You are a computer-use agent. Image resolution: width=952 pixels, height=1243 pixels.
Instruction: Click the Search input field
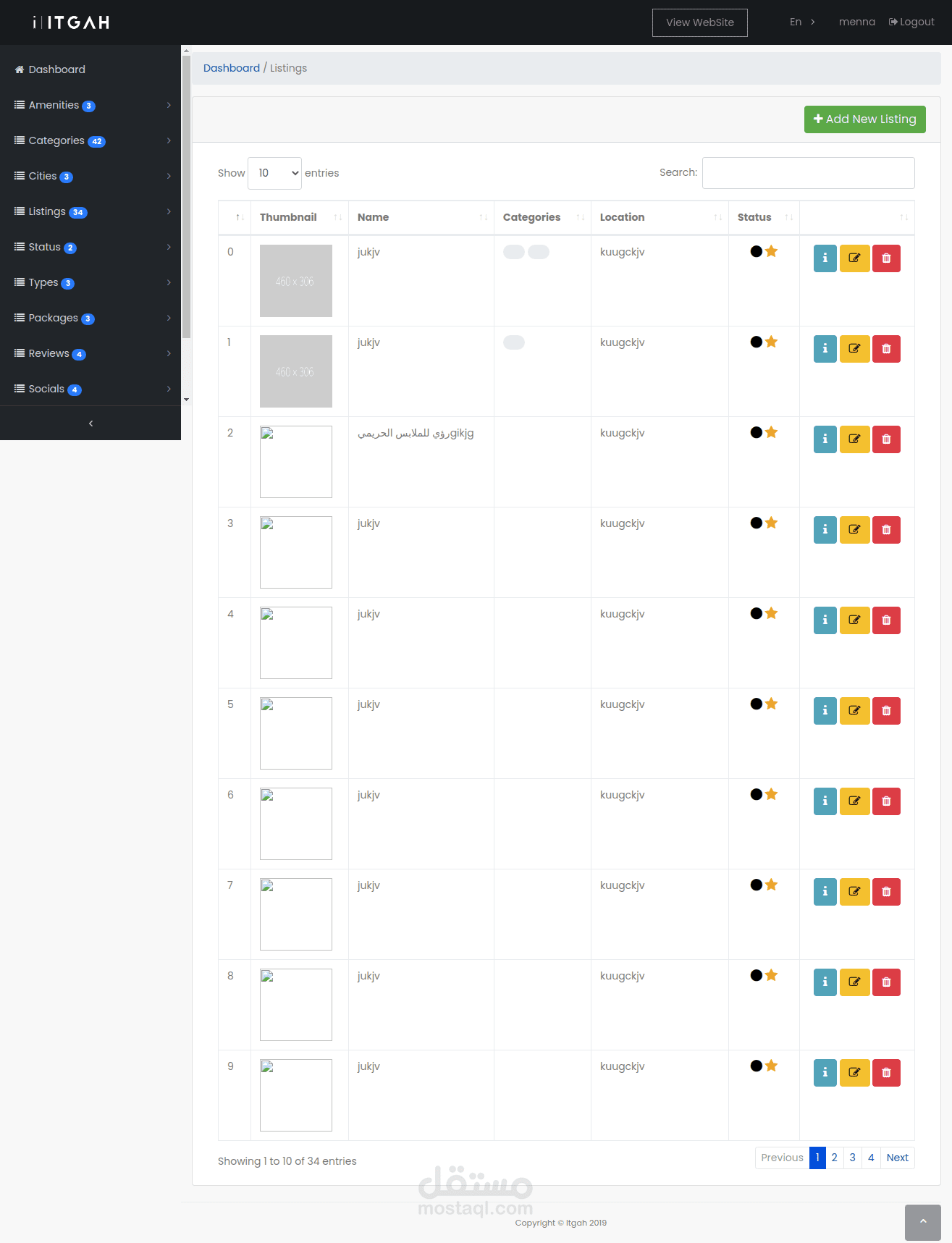(x=808, y=173)
